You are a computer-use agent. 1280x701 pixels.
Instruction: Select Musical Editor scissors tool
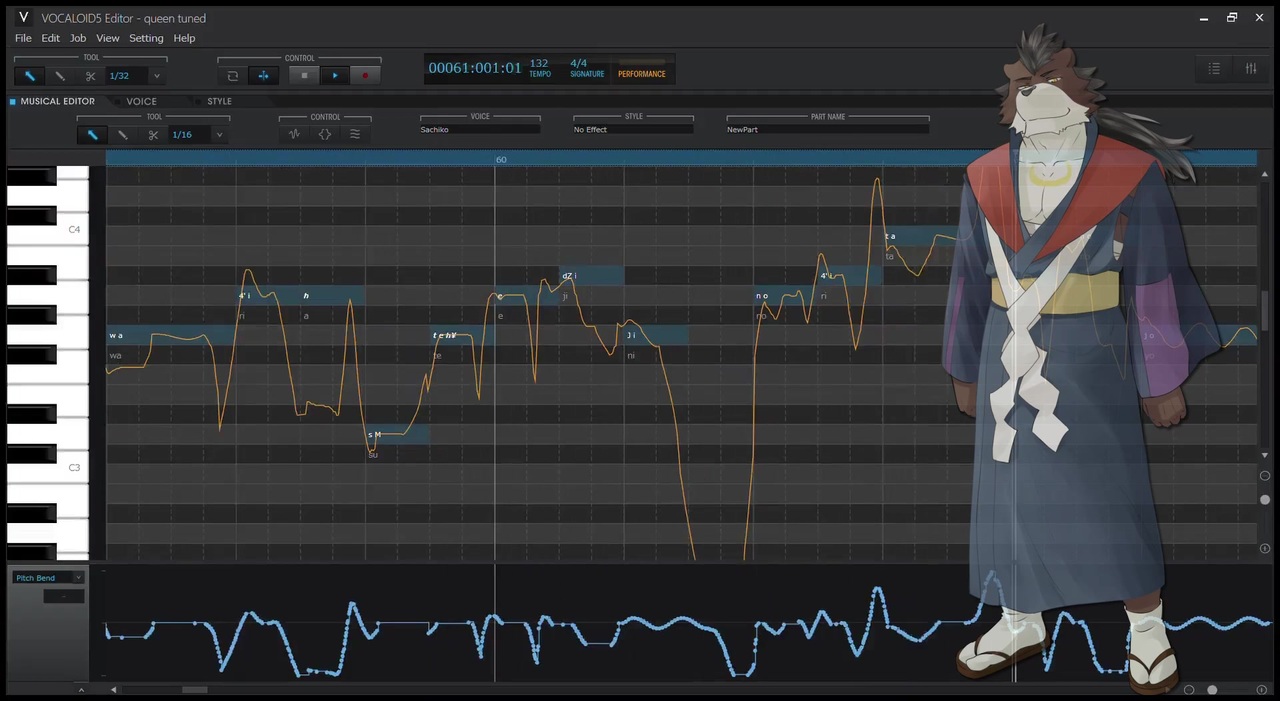153,135
